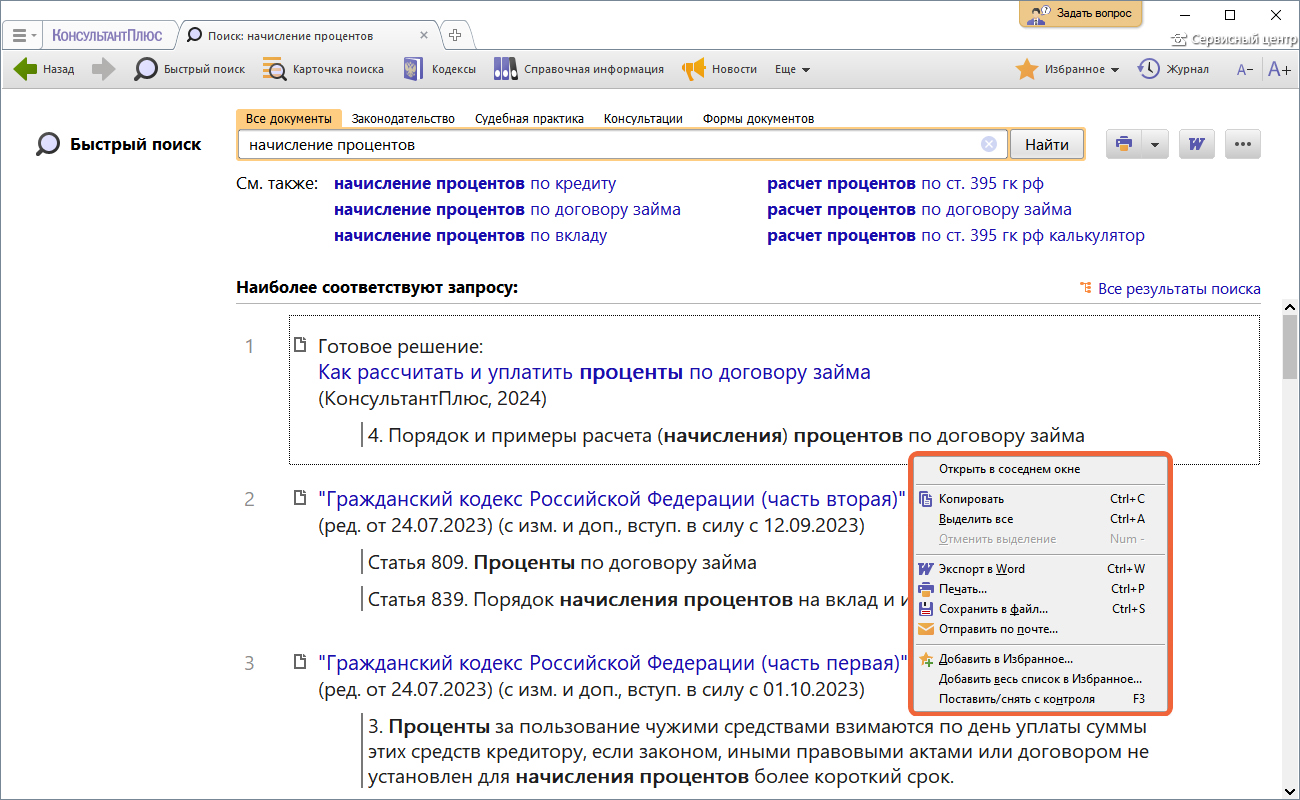Open Карточка поиска
This screenshot has height=800, width=1300.
[x=323, y=69]
